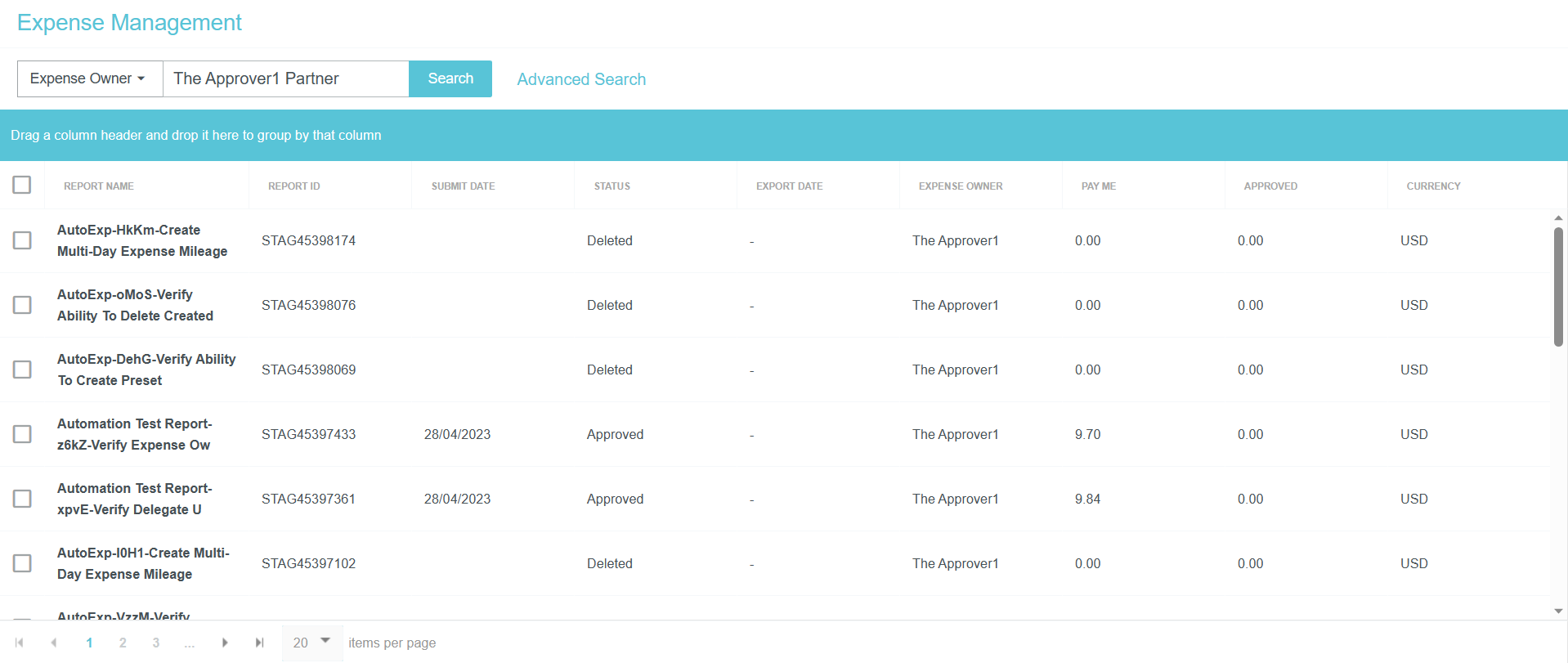
Task: Open the Advanced Search link
Action: coord(581,79)
